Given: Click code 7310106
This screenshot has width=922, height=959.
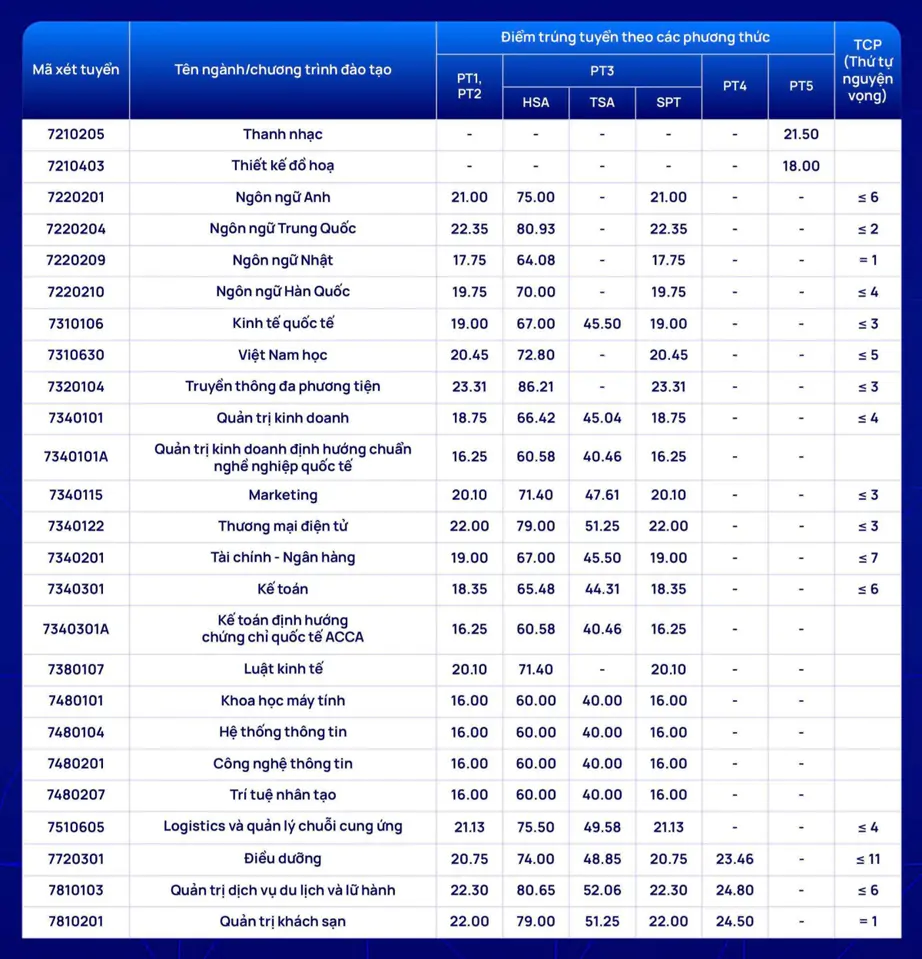Looking at the screenshot, I should 76,324.
